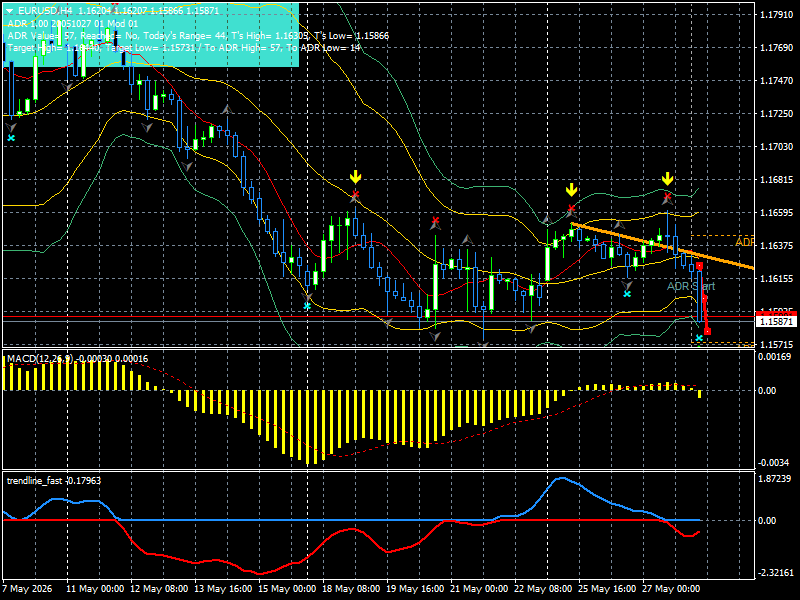Select the red horizontal price line
The width and height of the screenshot is (800, 600).
[x=379, y=317]
